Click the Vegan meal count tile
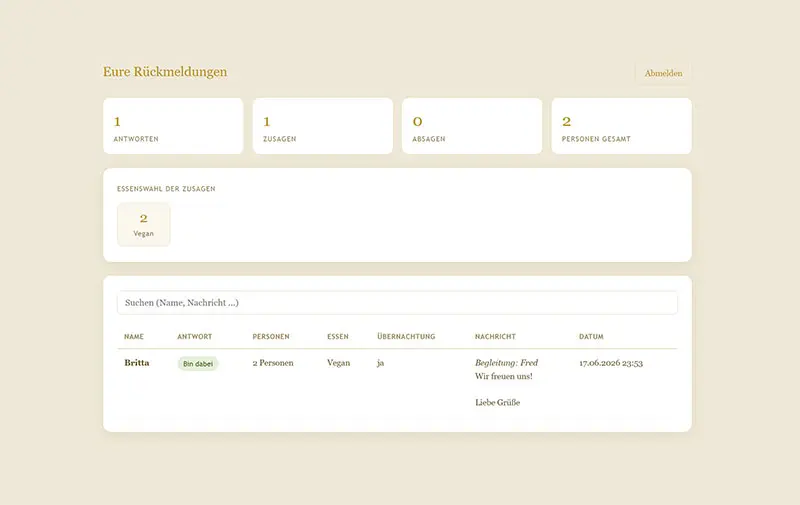 143,224
